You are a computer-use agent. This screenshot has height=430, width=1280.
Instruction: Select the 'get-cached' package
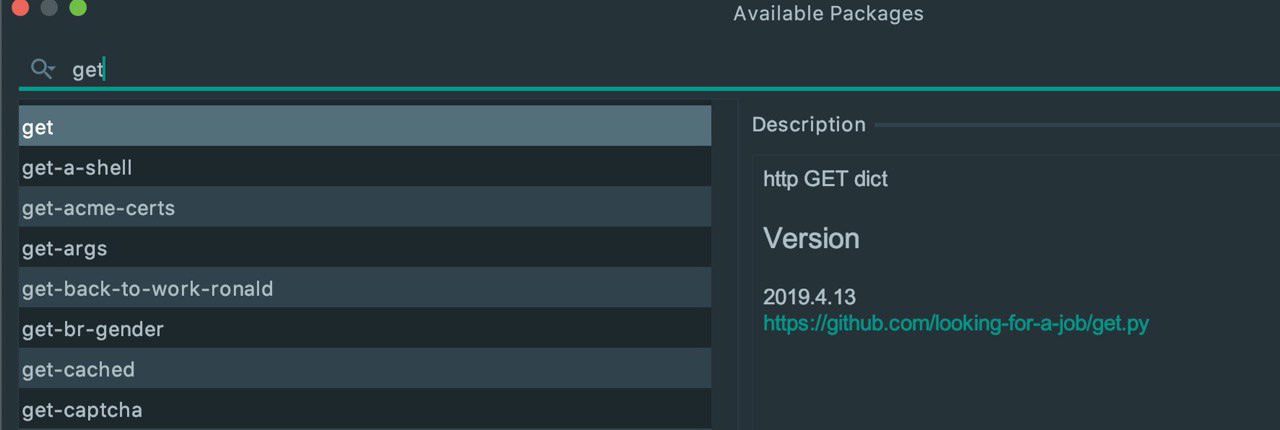365,369
